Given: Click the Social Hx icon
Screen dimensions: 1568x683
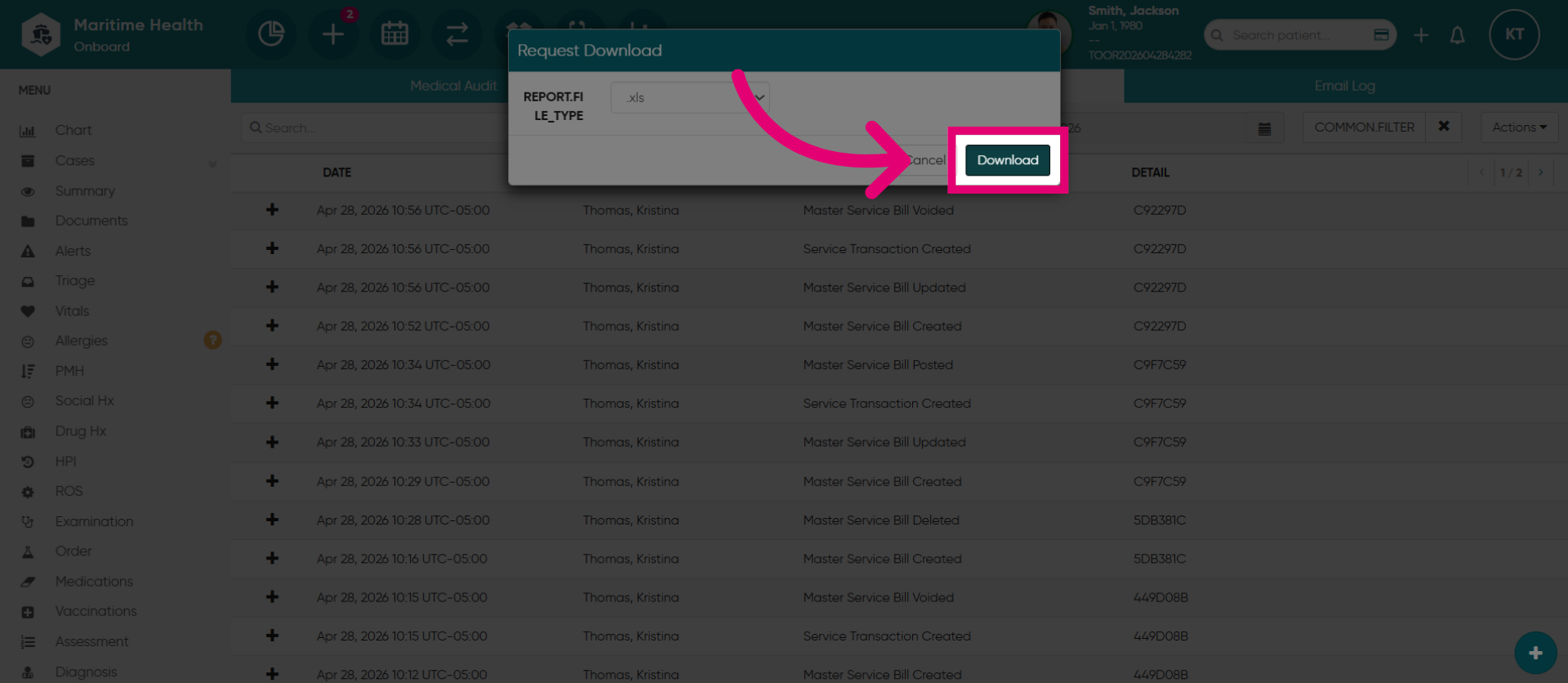Looking at the screenshot, I should click(28, 401).
